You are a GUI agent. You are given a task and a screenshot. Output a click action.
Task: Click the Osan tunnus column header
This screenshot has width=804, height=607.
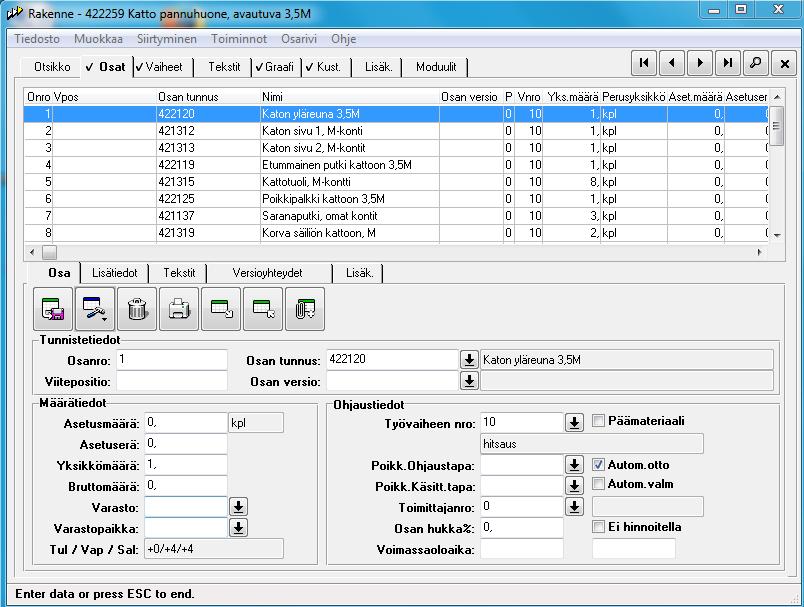208,97
